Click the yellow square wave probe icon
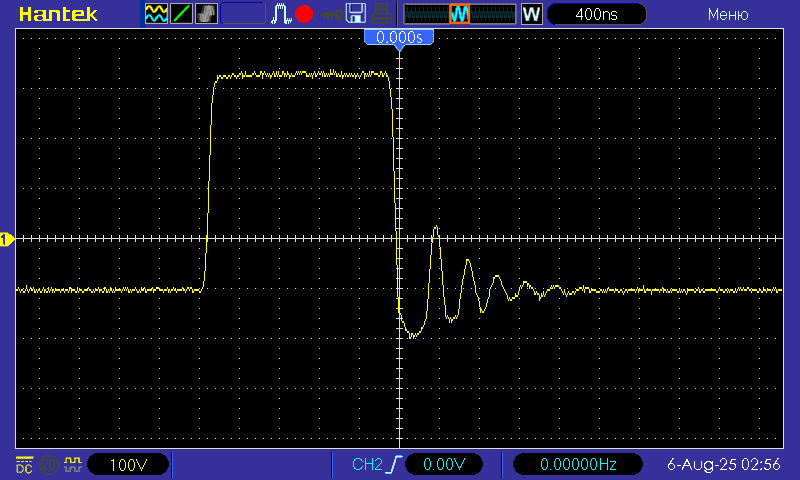Viewport: 800px width, 480px height. [x=73, y=464]
